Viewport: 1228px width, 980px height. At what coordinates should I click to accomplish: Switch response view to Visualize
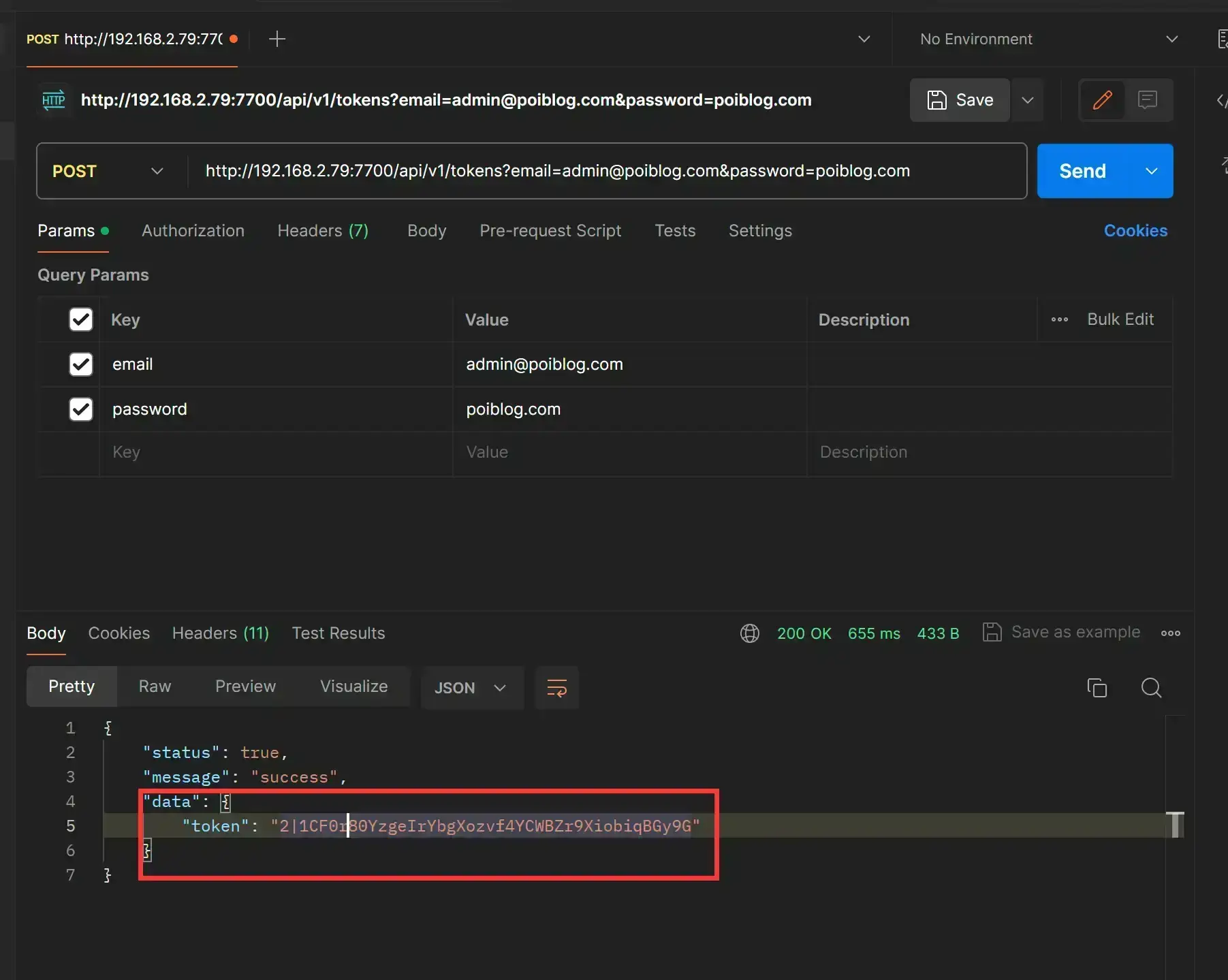pyautogui.click(x=353, y=686)
